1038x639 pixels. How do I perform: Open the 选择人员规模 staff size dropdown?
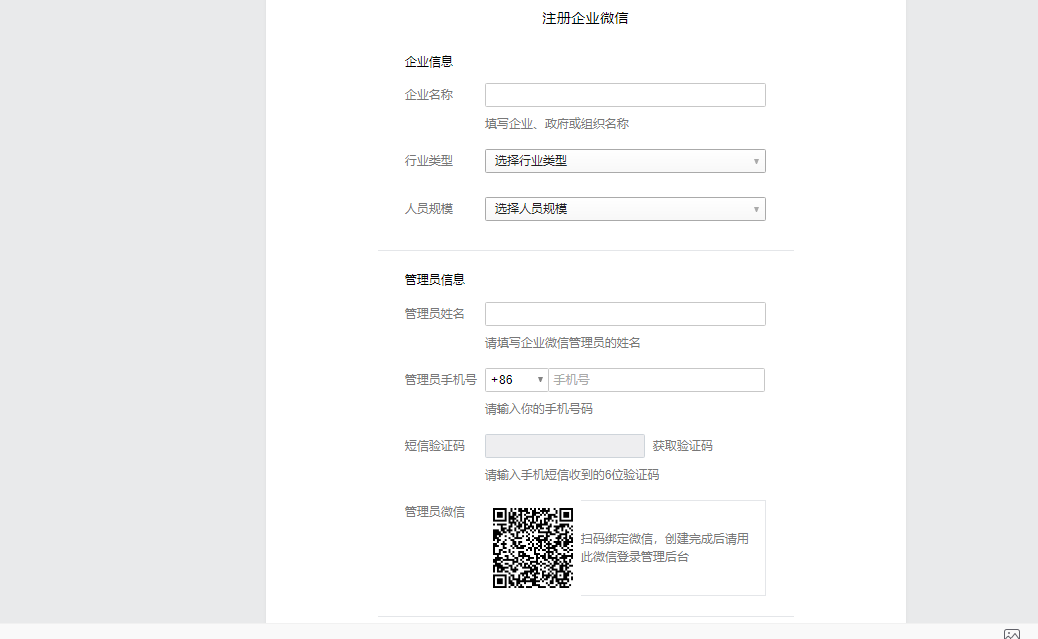(x=625, y=208)
